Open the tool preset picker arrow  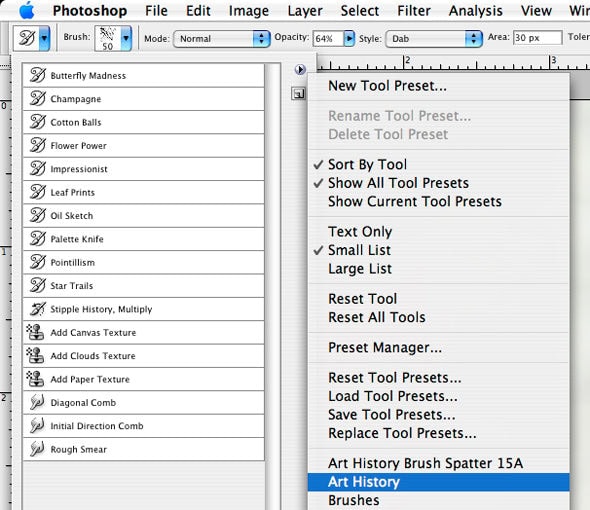point(44,38)
